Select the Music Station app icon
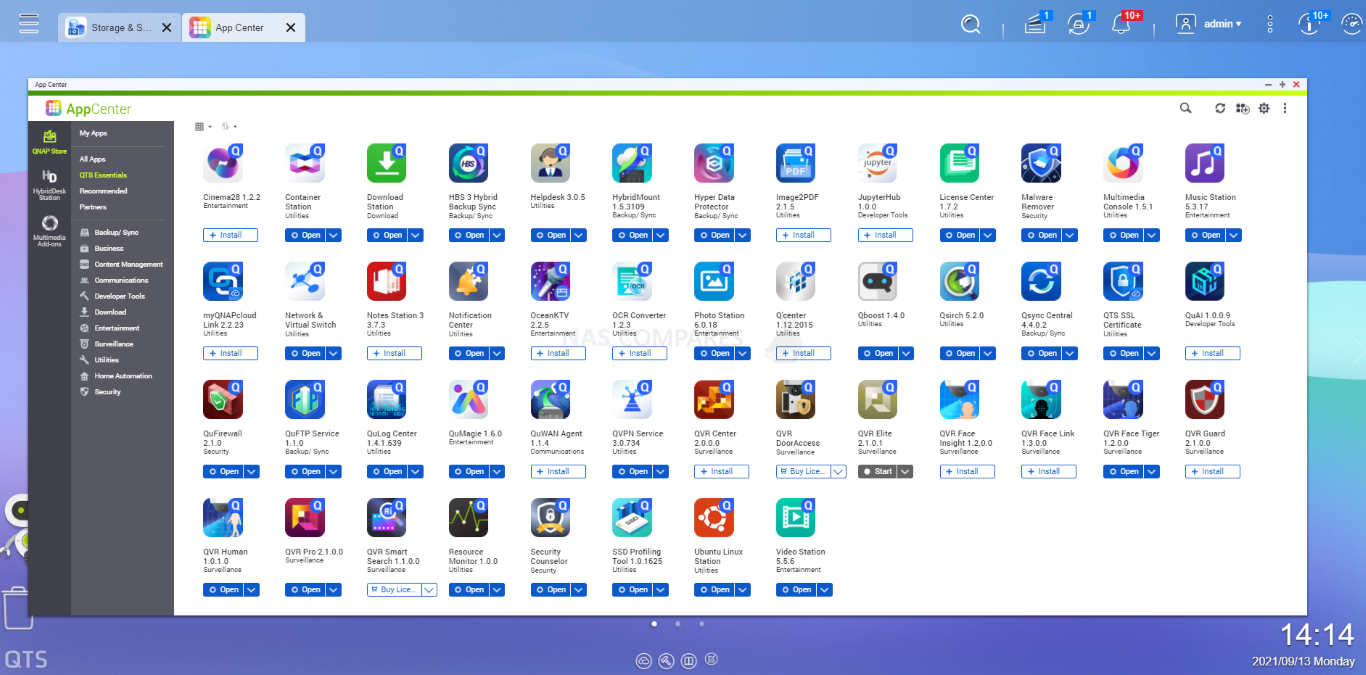Viewport: 1366px width, 675px height. pos(1205,163)
